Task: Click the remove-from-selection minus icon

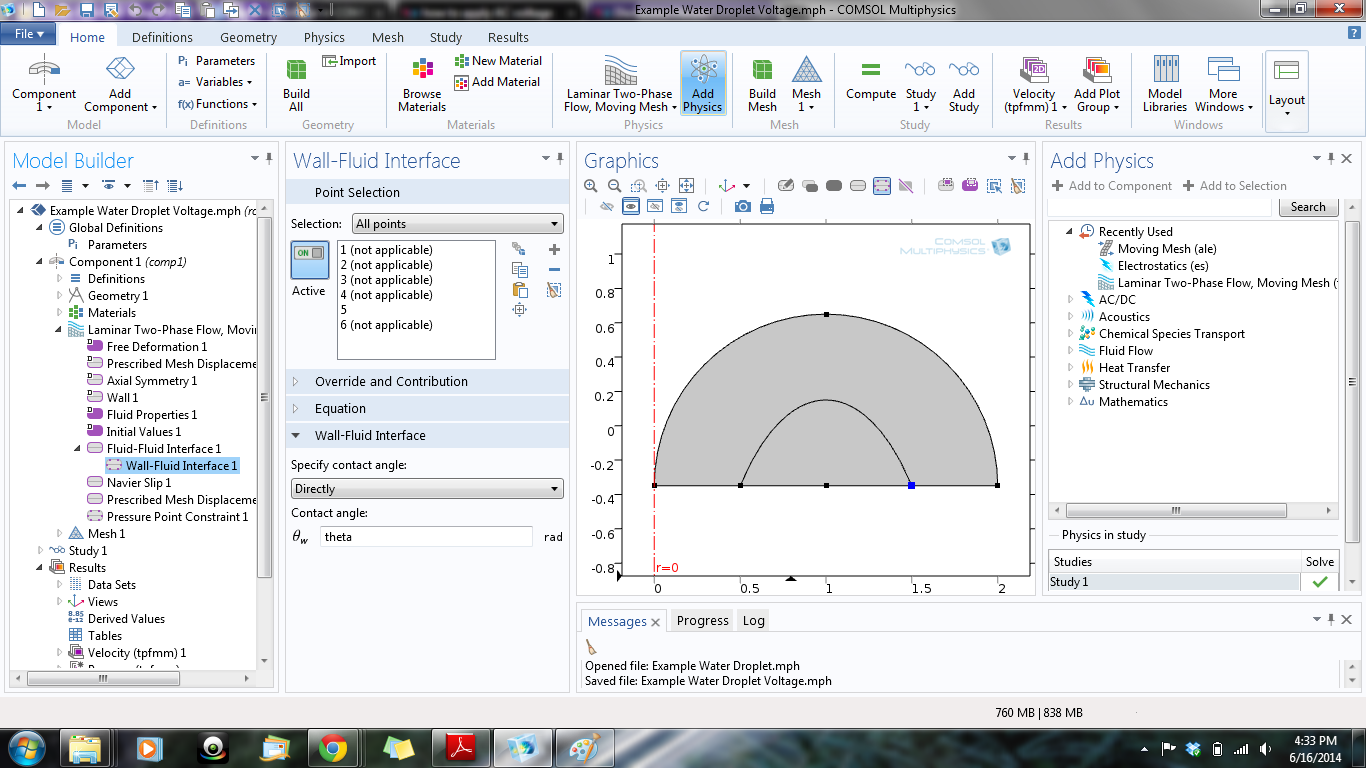Action: [x=555, y=270]
